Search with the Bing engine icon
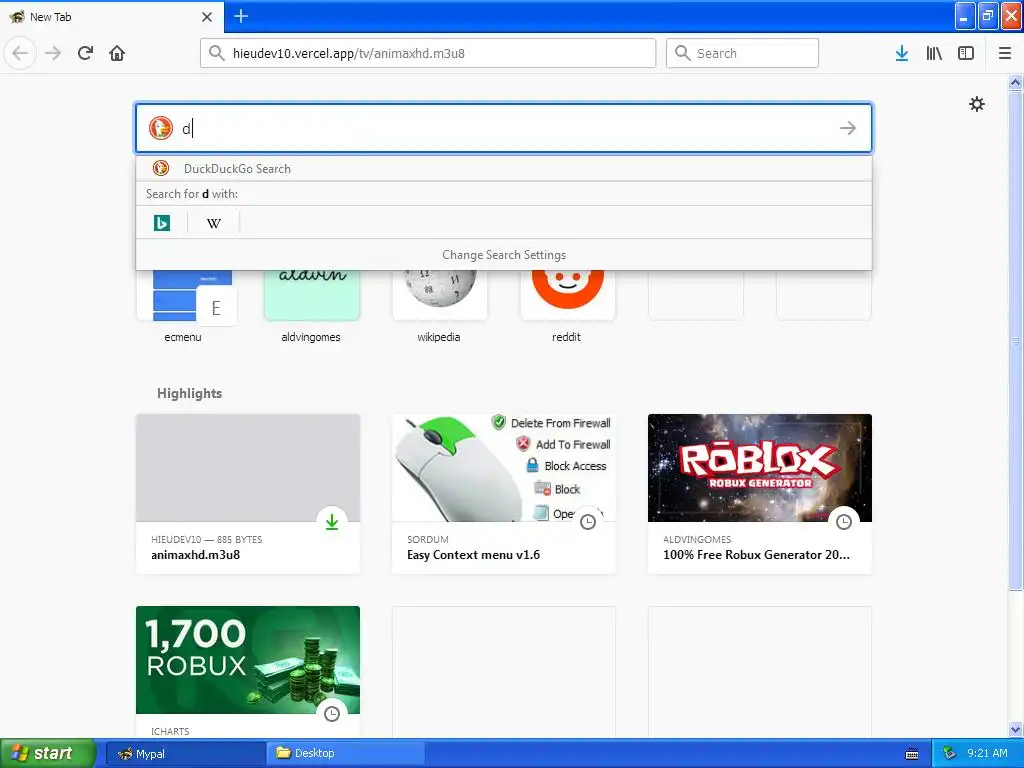The image size is (1024, 768). (x=162, y=223)
